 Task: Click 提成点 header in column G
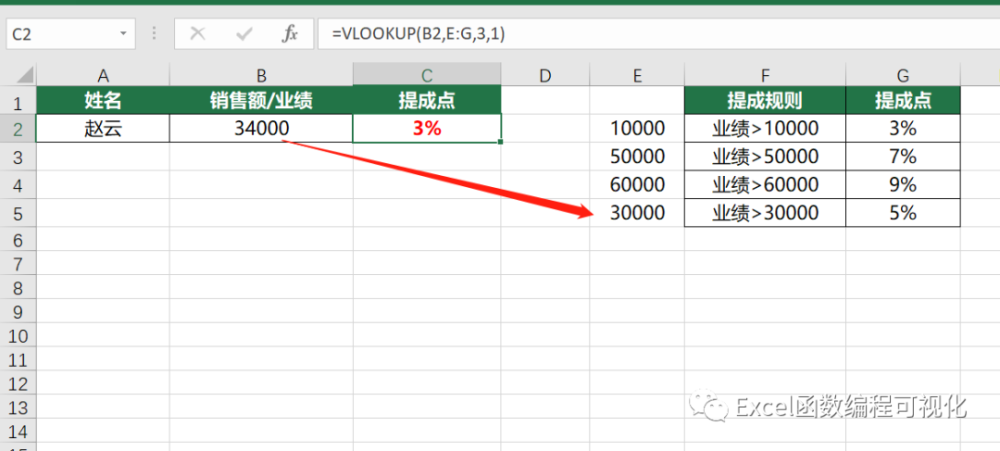coord(902,100)
